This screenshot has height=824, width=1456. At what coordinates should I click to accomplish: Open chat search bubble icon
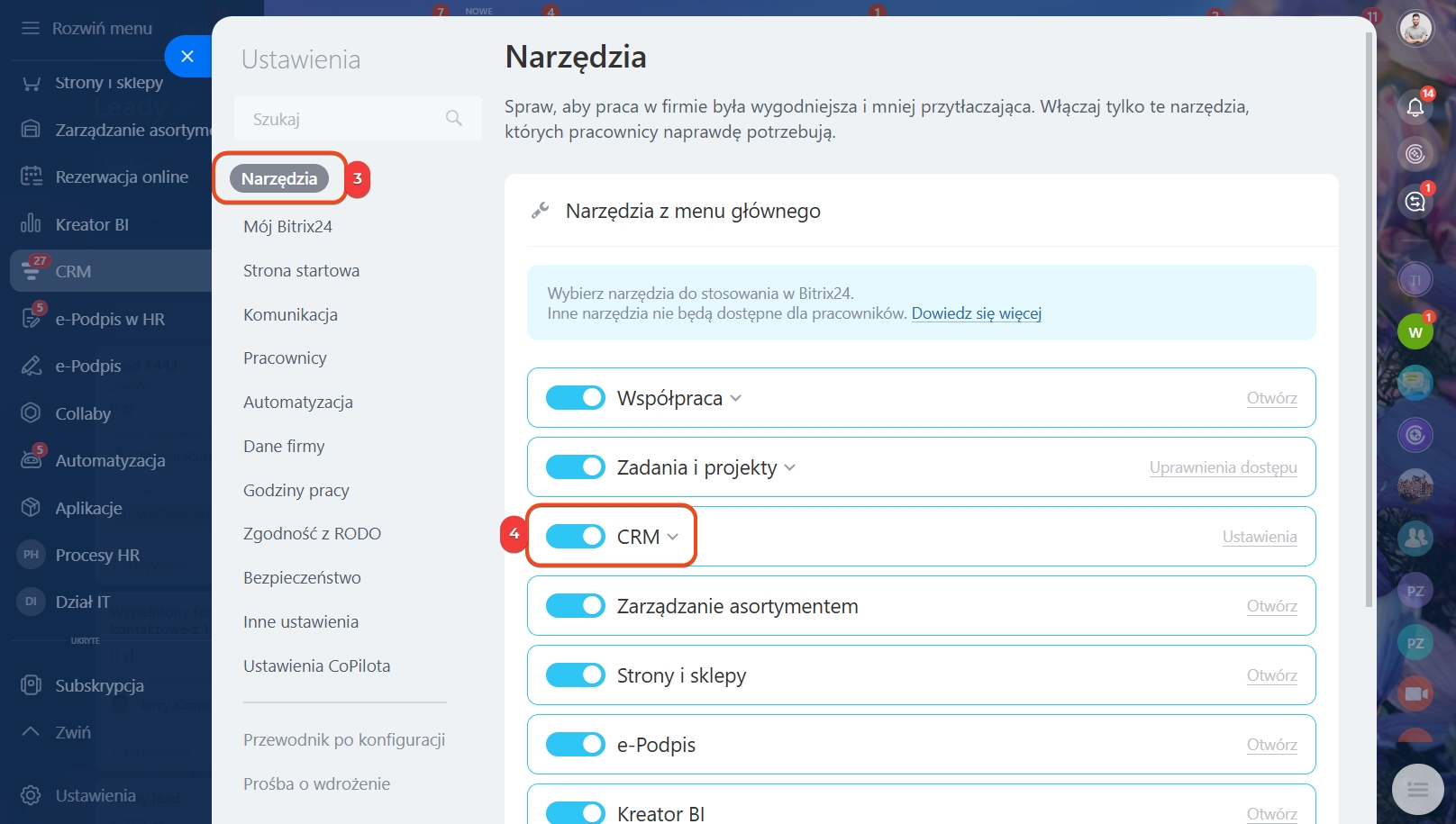coord(1415,201)
